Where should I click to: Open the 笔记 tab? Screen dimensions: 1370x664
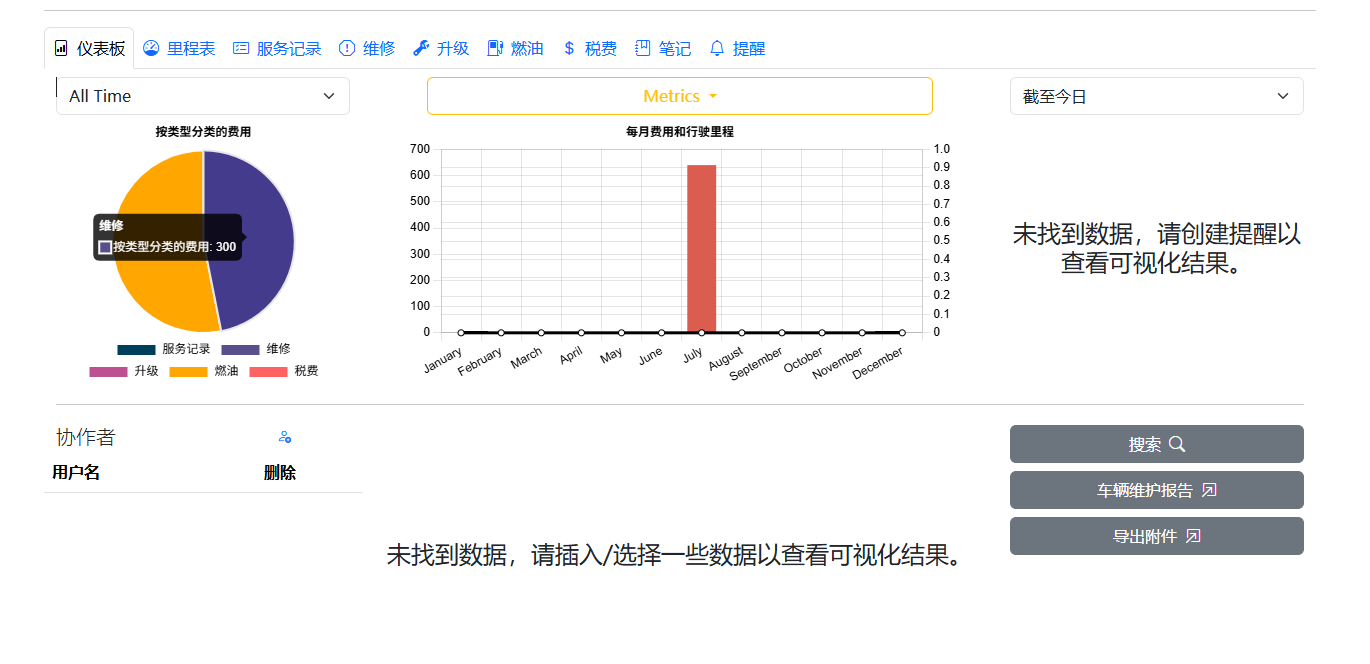click(x=663, y=48)
